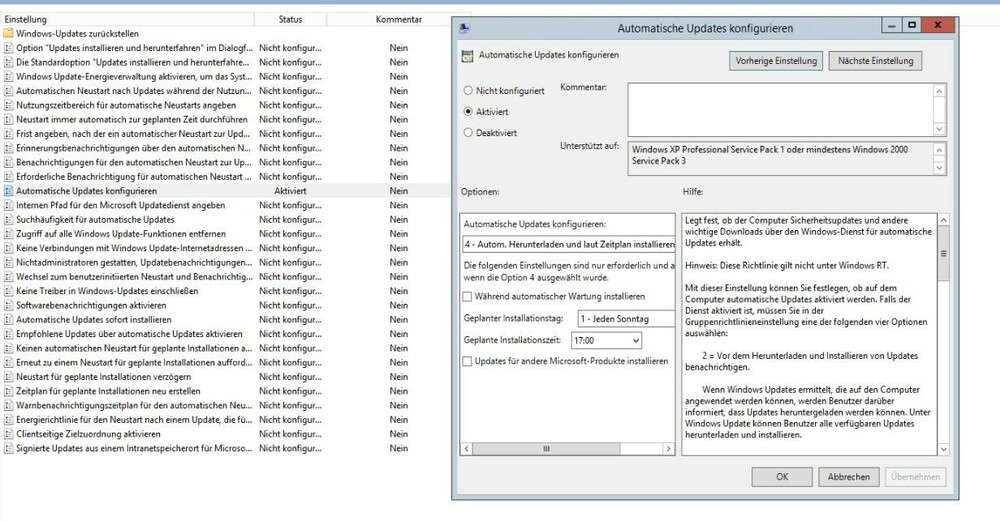Click the 'Windows-Updates zurückstellen' folder icon
1000x521 pixels.
click(x=8, y=33)
